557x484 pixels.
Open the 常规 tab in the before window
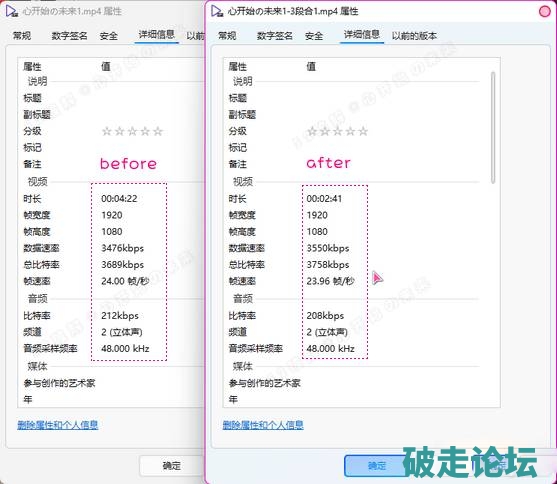22,36
